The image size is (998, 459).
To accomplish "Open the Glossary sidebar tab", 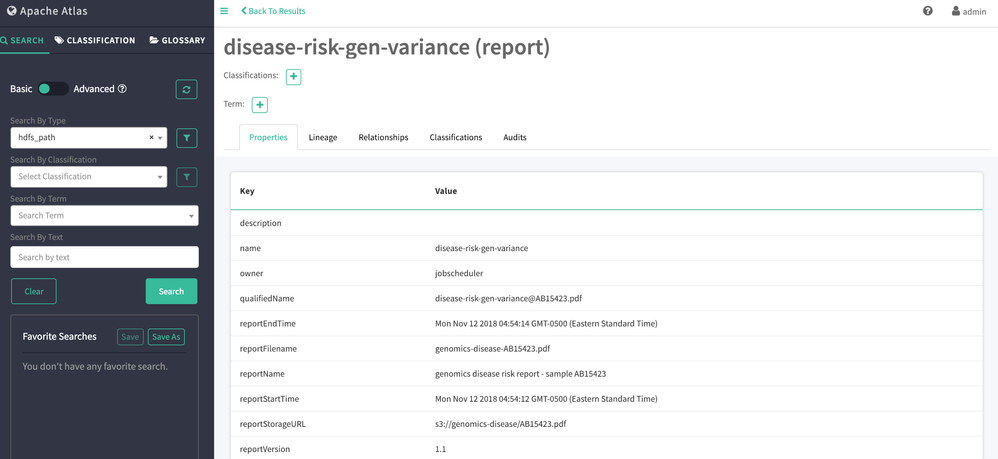I will 177,41.
